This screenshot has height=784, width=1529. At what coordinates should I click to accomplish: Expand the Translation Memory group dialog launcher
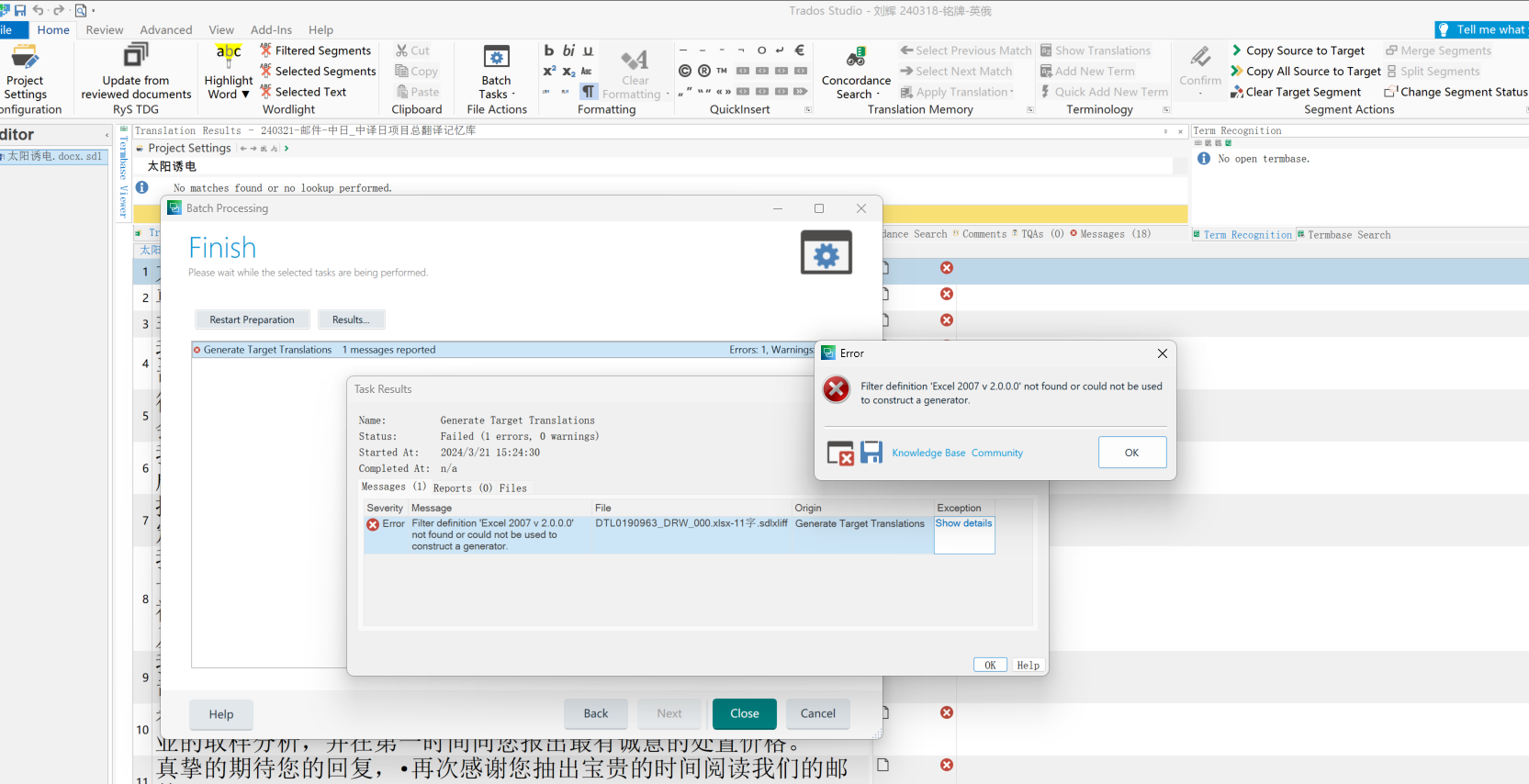(1029, 110)
